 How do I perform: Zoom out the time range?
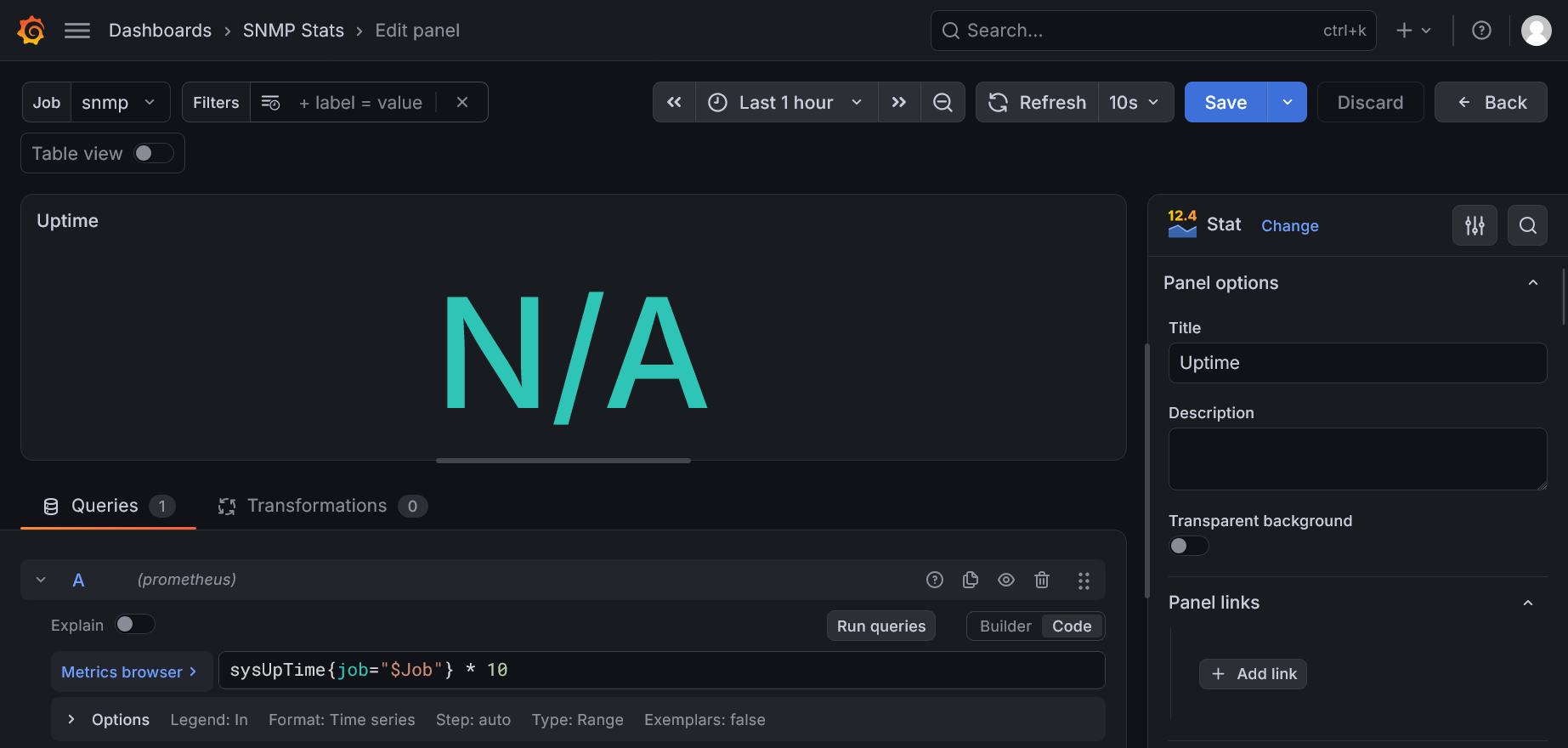[x=942, y=102]
